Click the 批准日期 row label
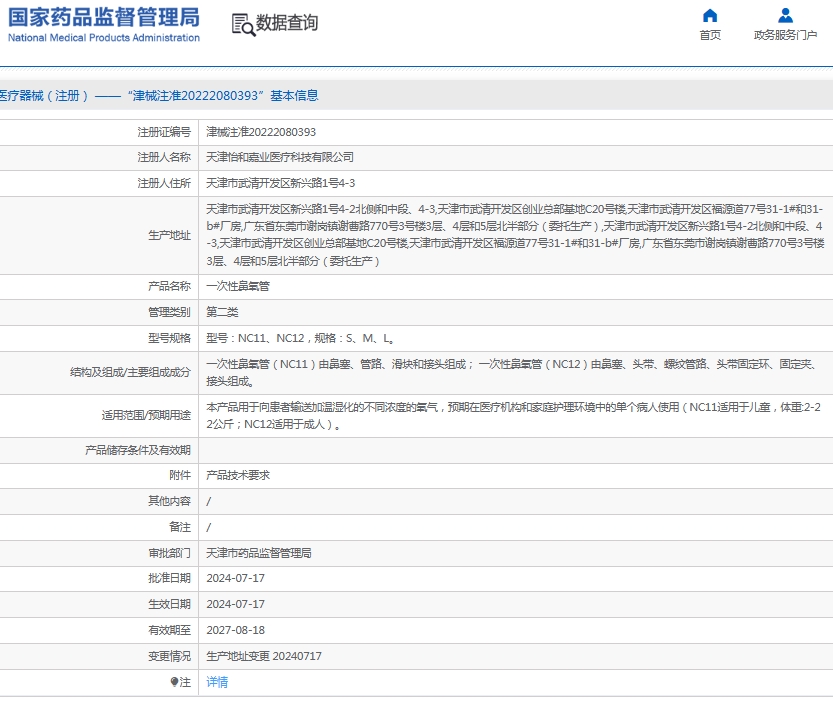Image resolution: width=833 pixels, height=702 pixels. point(169,578)
